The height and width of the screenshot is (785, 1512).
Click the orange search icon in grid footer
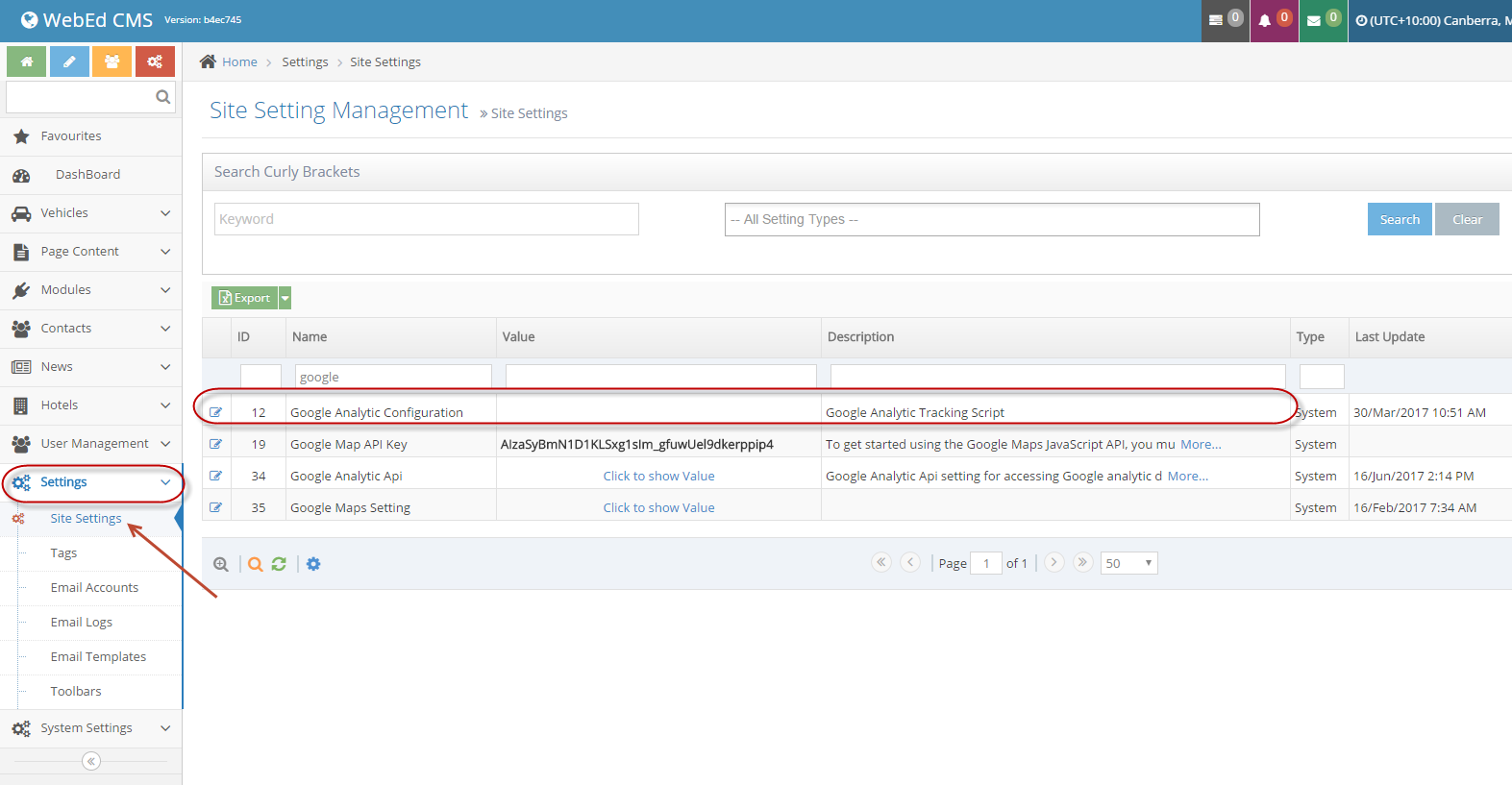click(x=255, y=564)
